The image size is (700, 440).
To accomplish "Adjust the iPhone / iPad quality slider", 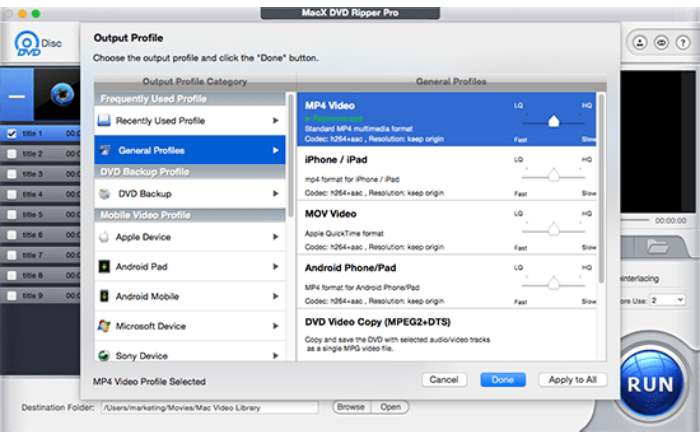I will click(x=554, y=175).
